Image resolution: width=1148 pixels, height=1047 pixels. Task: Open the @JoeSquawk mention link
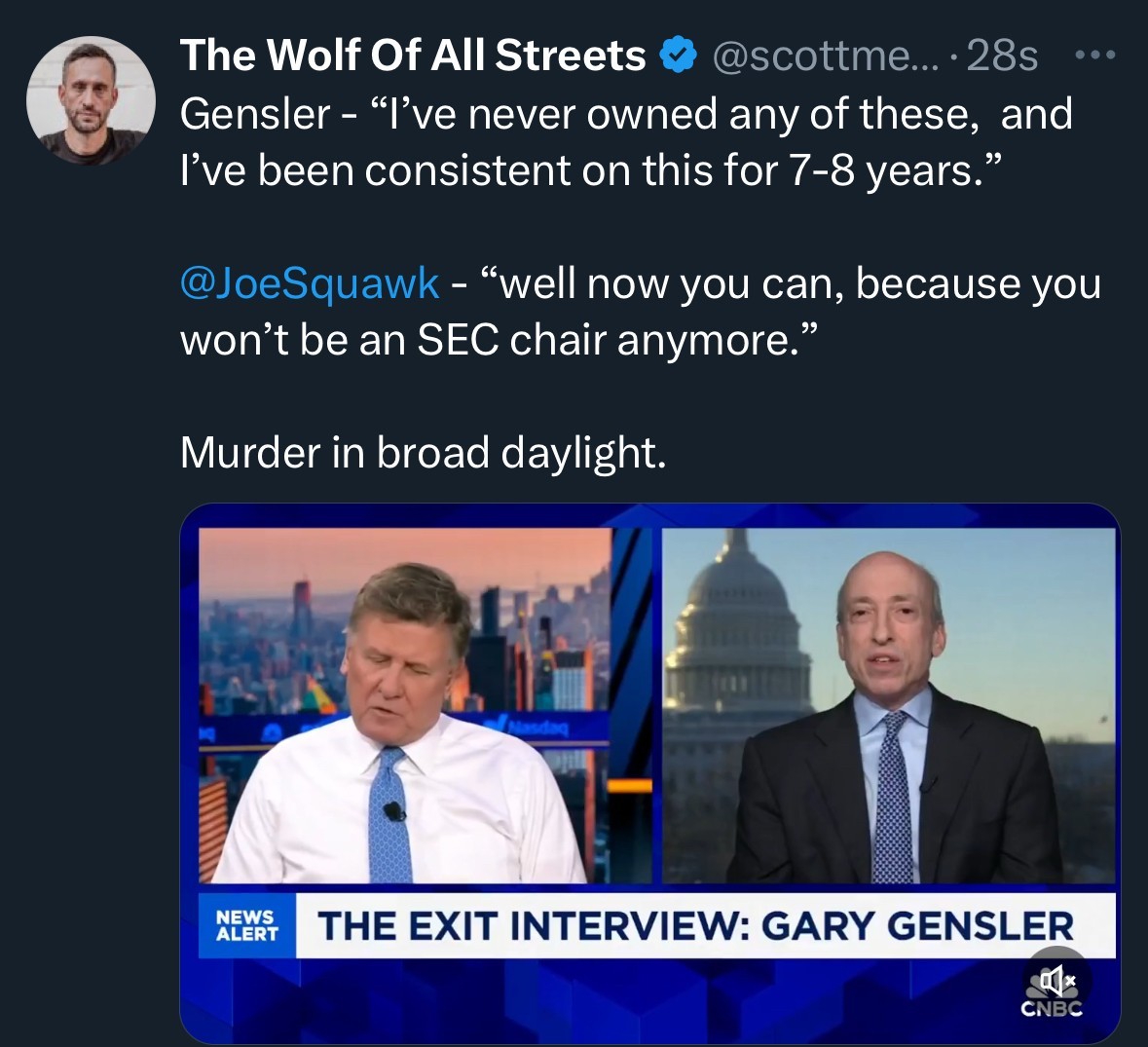click(x=310, y=283)
